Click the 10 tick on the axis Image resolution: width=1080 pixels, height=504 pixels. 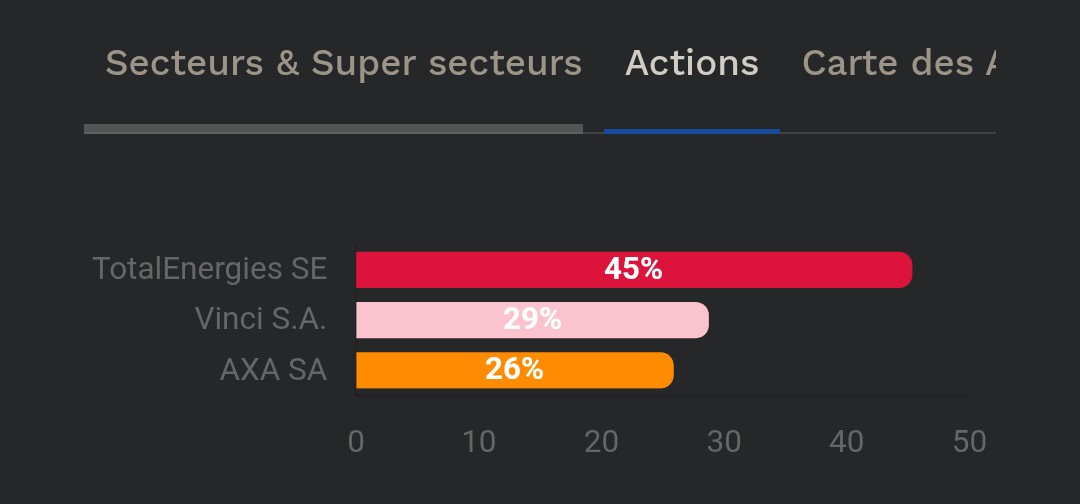(479, 442)
